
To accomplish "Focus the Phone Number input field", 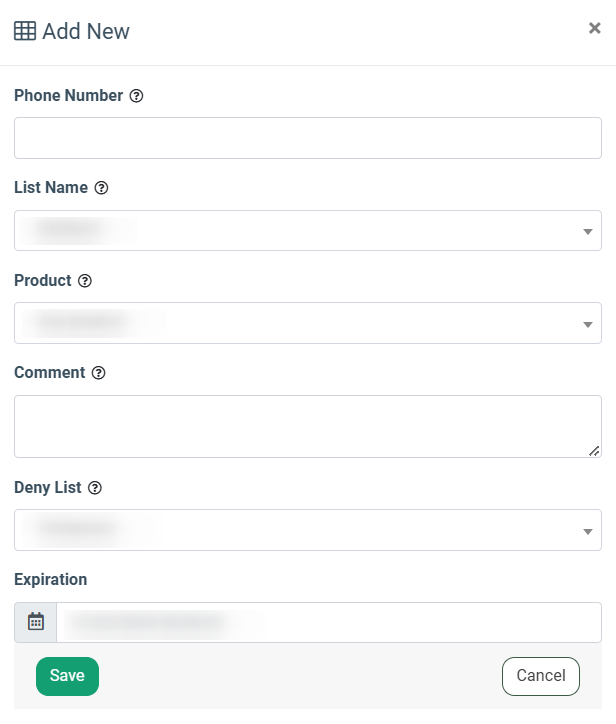I will point(308,138).
